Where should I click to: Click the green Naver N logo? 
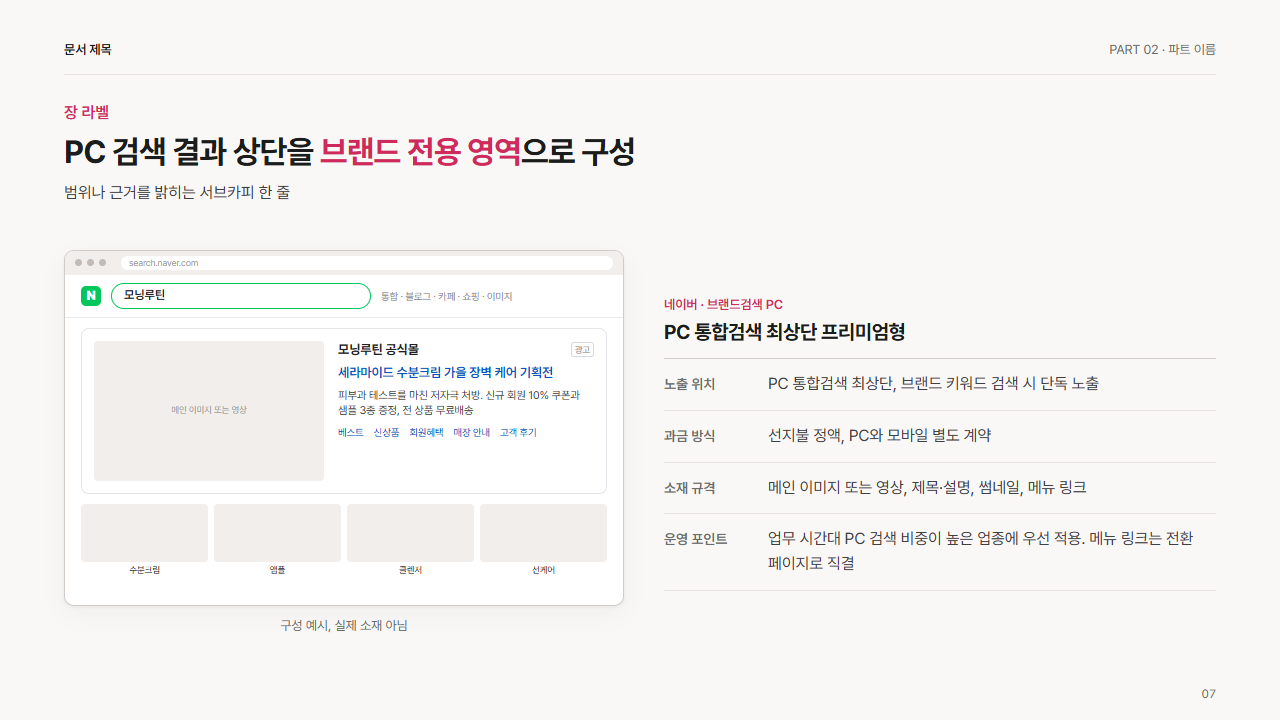pyautogui.click(x=91, y=296)
